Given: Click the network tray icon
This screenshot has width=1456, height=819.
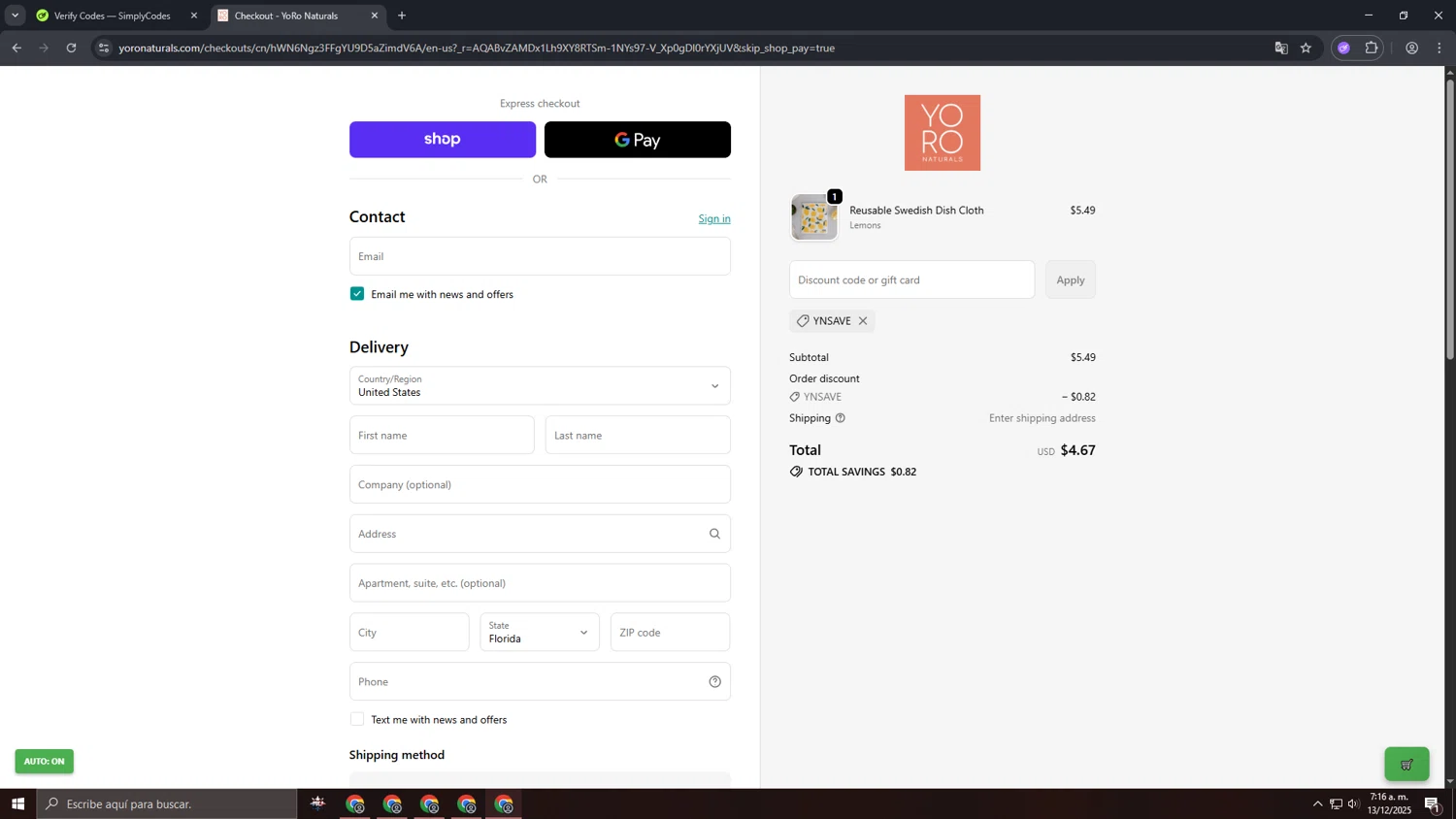Looking at the screenshot, I should click(1336, 804).
